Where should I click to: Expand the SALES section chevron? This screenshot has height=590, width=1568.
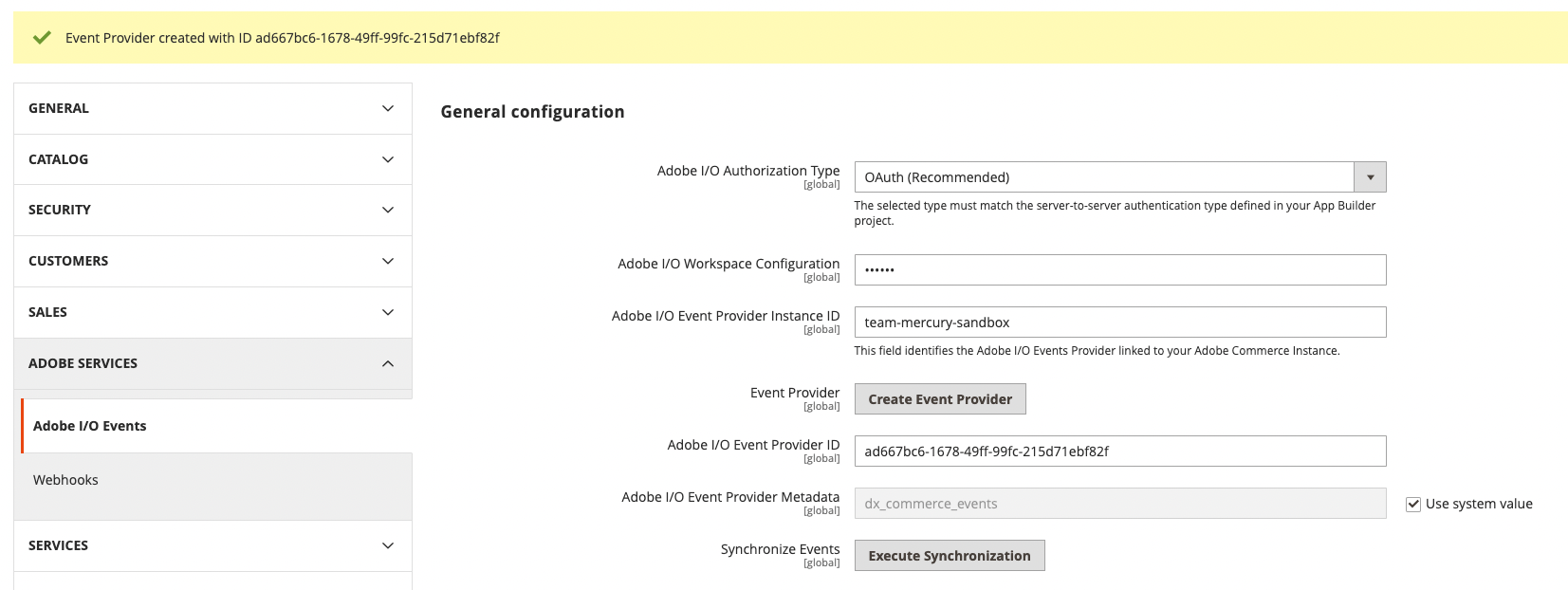tap(388, 312)
